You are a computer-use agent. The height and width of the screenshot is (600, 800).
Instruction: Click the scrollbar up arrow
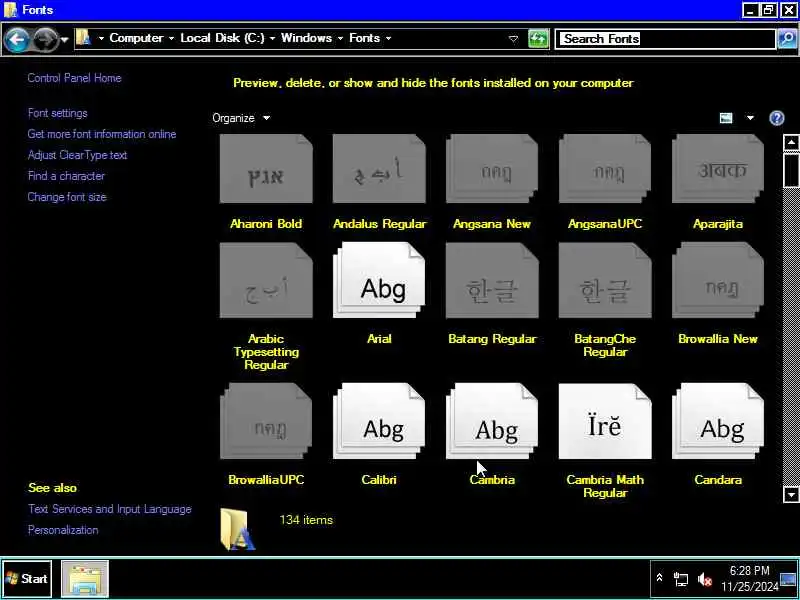click(x=791, y=142)
